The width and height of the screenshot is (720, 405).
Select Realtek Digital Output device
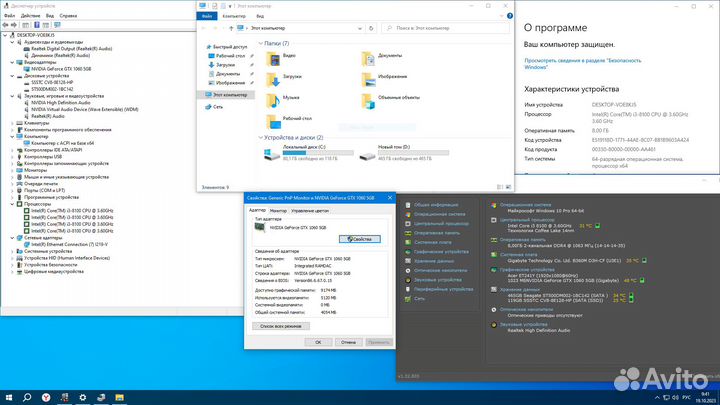(71, 49)
